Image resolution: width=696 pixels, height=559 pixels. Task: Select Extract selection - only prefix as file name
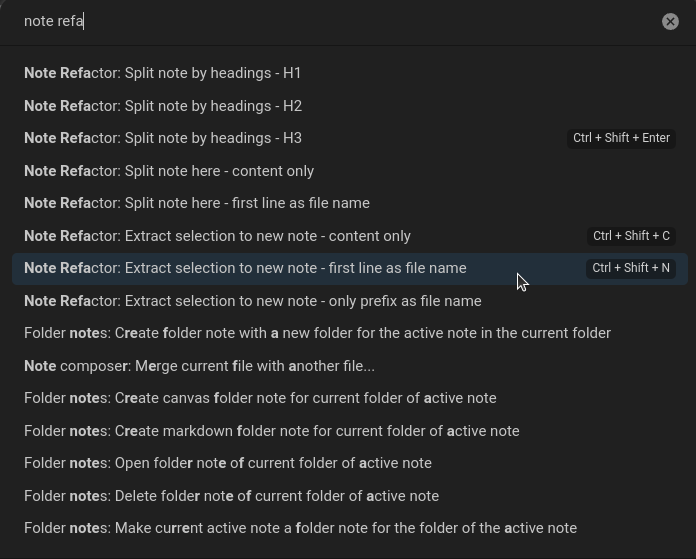click(253, 301)
